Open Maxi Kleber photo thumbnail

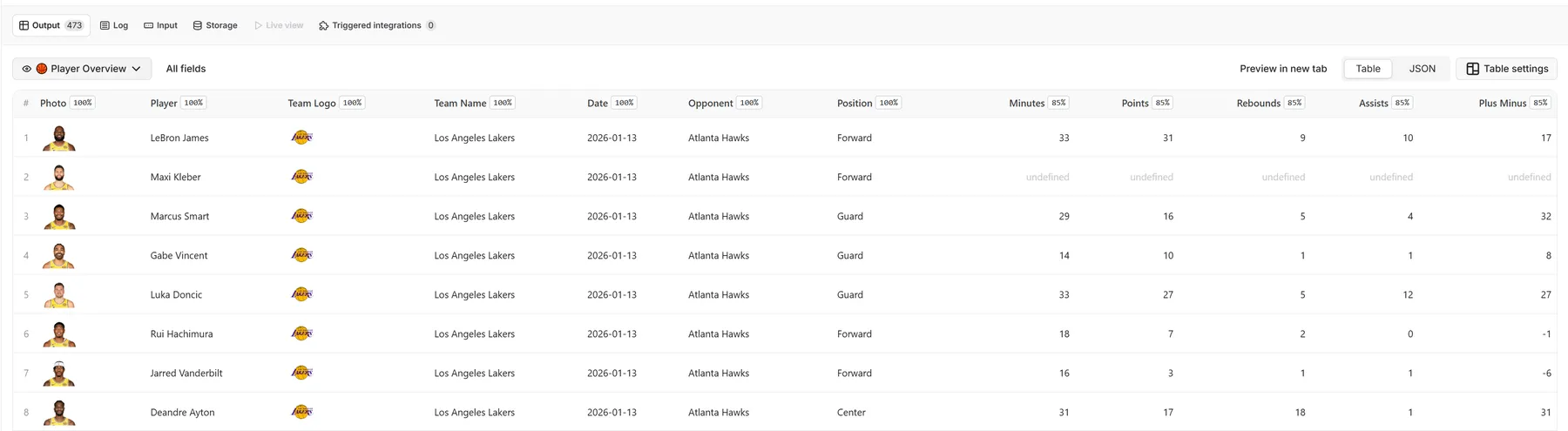click(58, 177)
